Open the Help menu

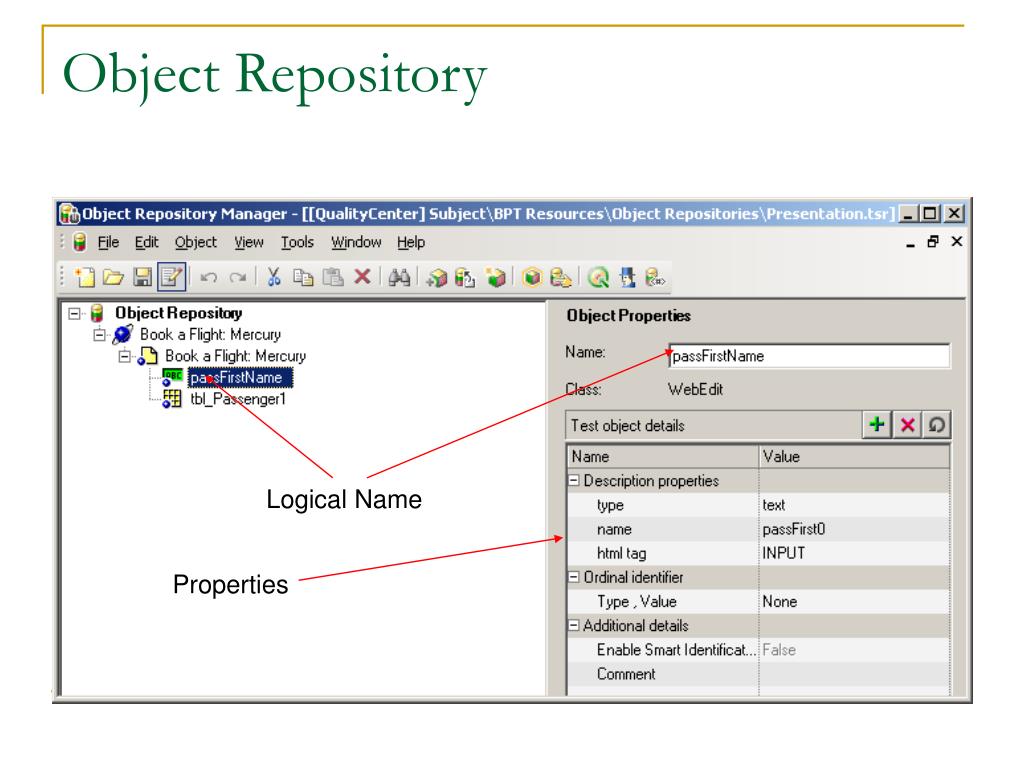411,242
